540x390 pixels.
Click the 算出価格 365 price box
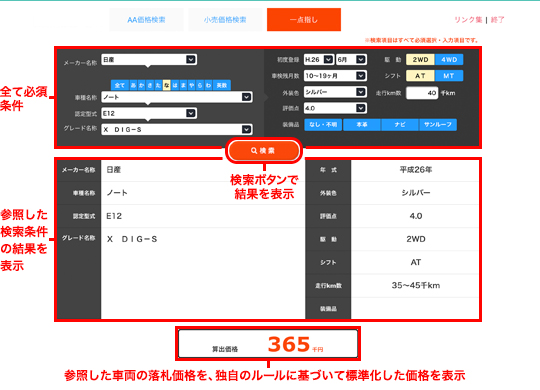click(268, 344)
